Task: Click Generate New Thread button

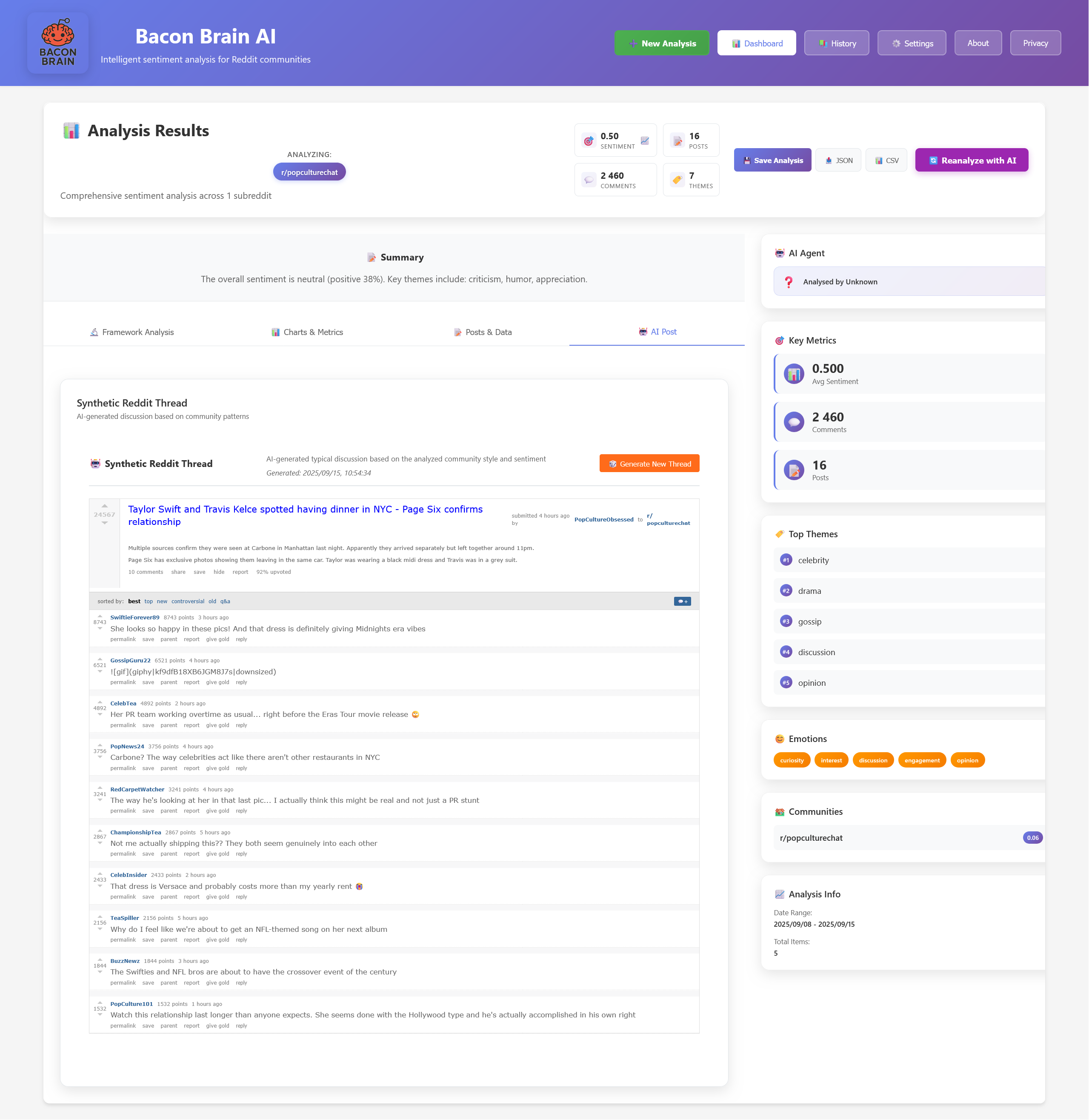Action: (649, 463)
